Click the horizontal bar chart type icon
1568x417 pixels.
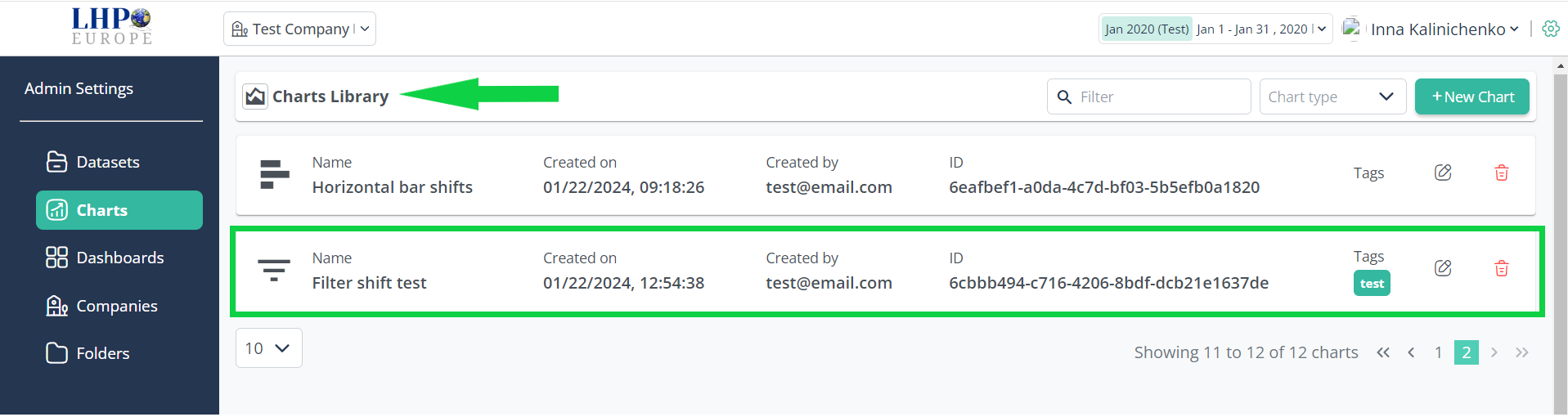(x=275, y=174)
